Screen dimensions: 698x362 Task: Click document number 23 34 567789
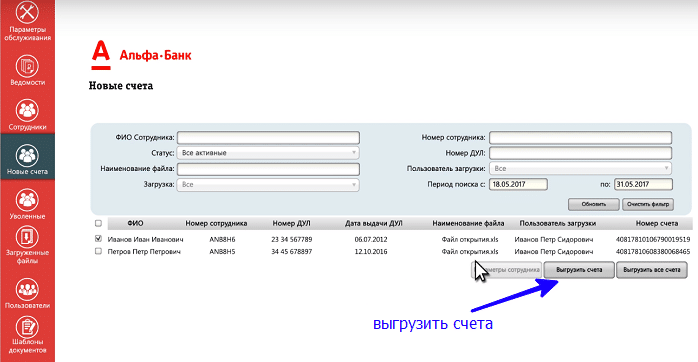[292, 240]
